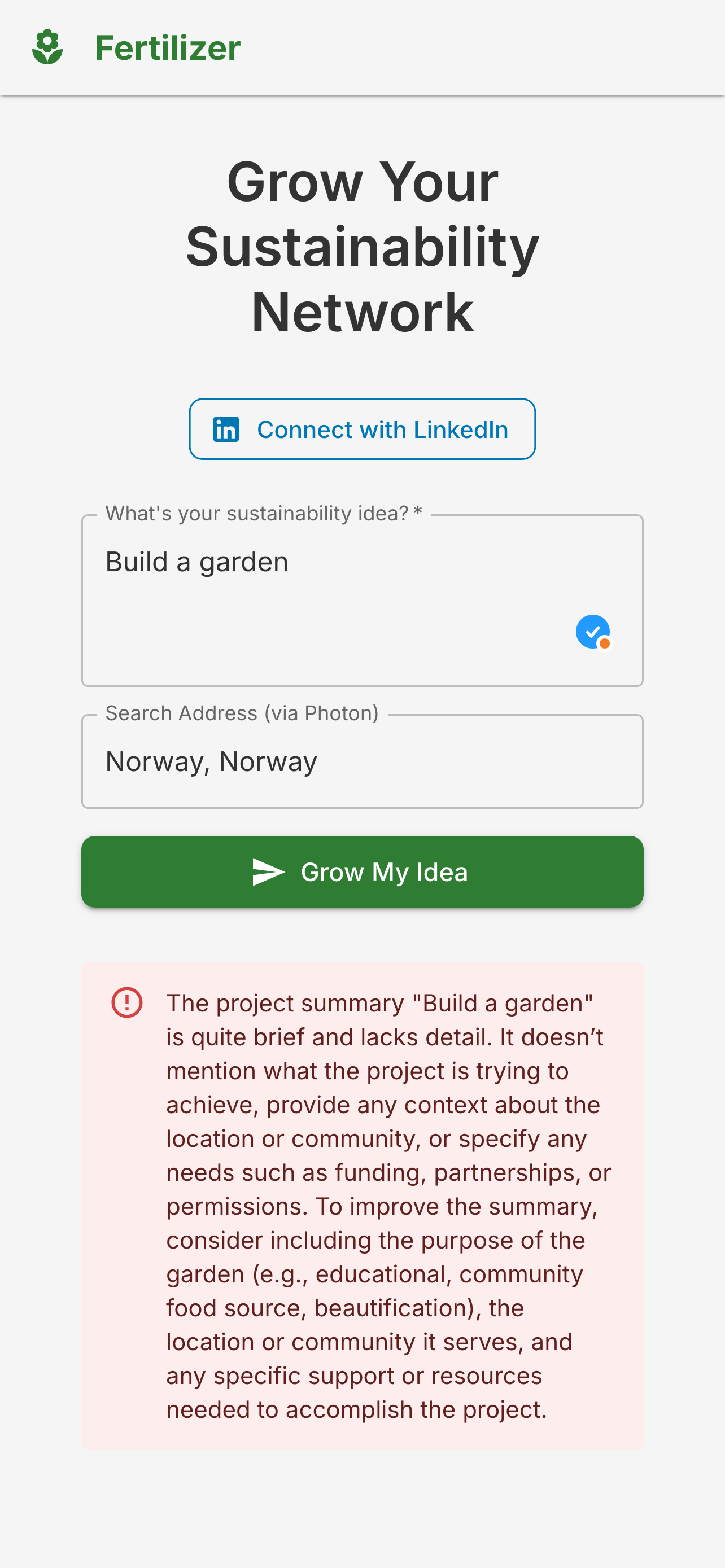Focus the sustainability idea text area
Viewport: 725px width, 1568px height.
362,601
